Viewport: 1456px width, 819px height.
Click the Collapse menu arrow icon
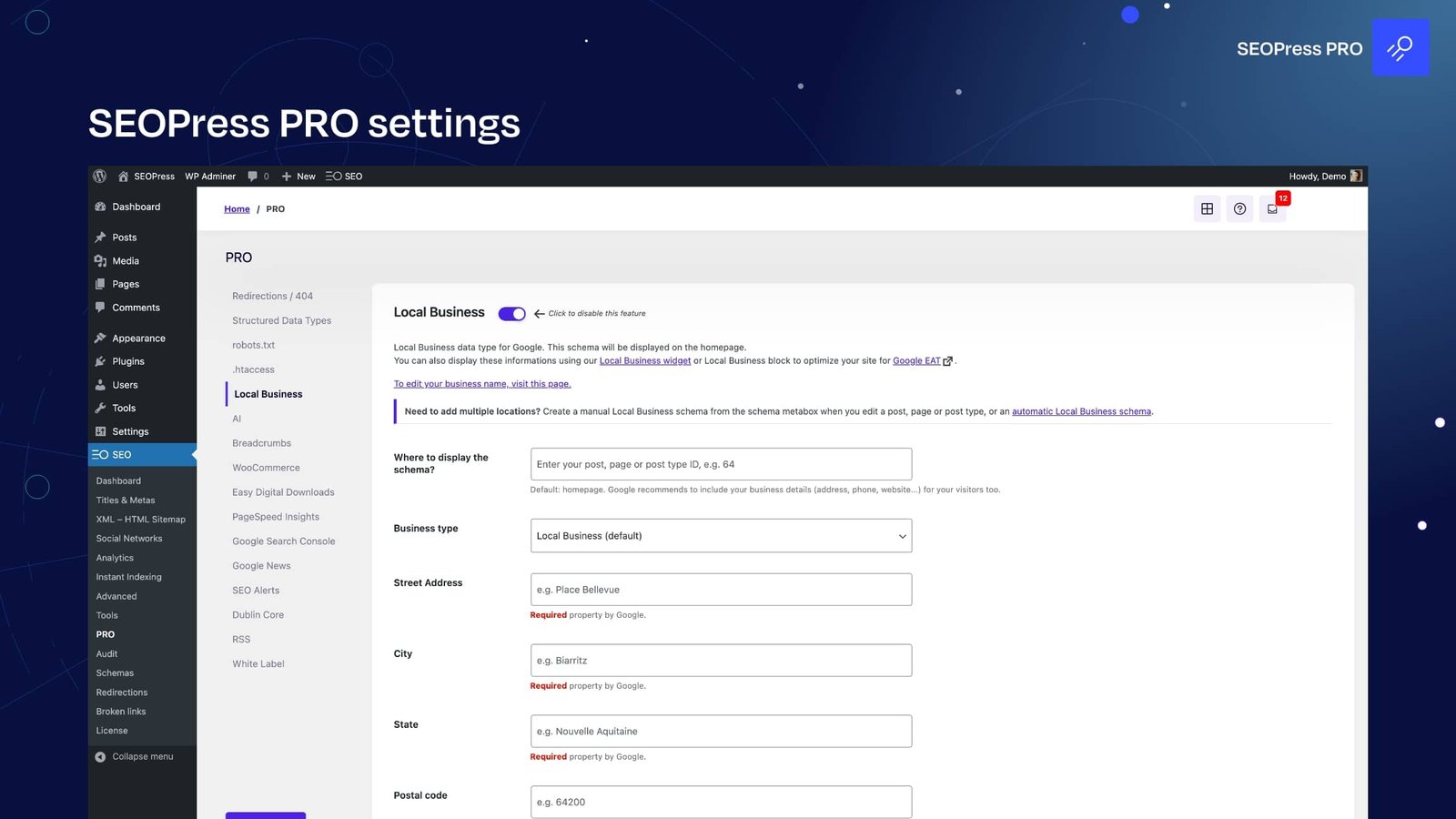coord(100,757)
